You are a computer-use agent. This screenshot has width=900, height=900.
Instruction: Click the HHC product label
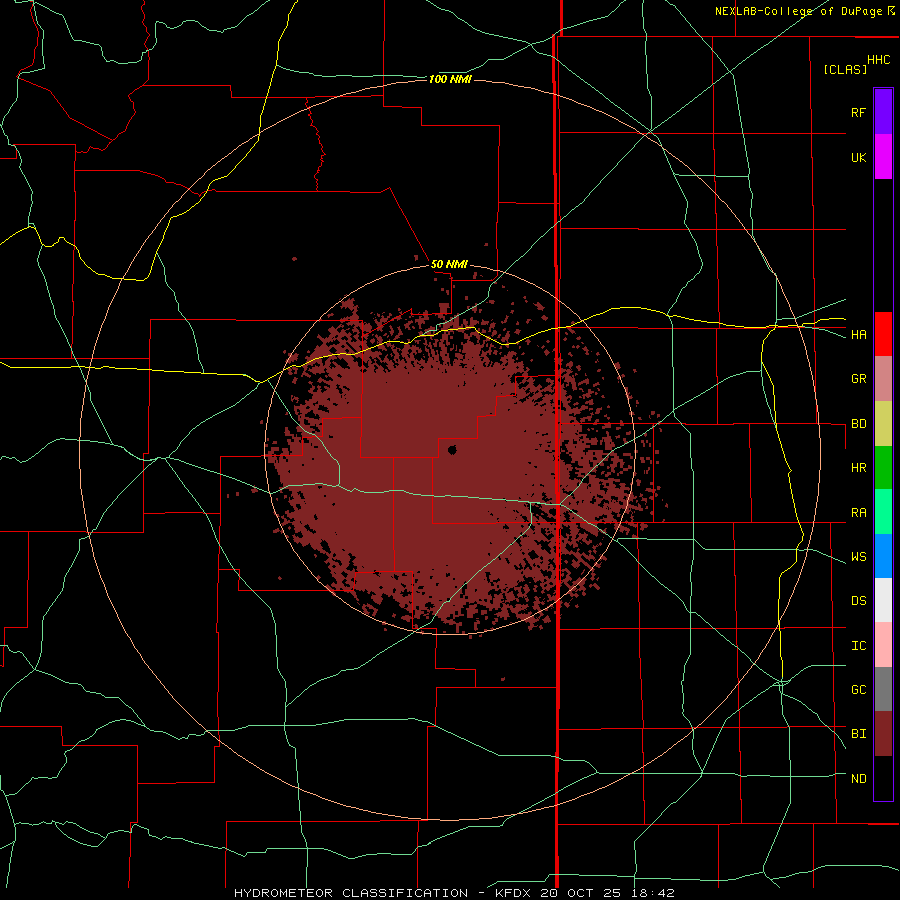tap(878, 60)
